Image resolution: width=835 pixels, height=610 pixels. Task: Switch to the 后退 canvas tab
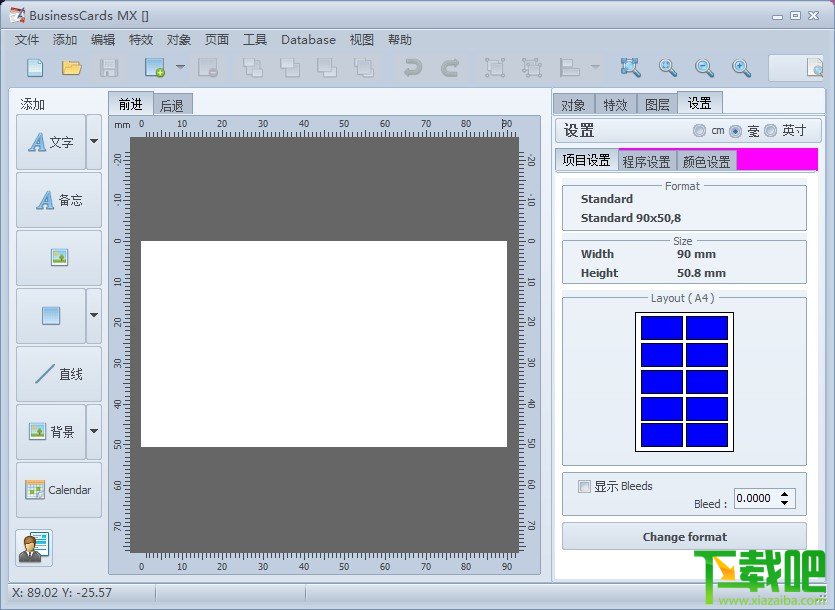click(172, 105)
